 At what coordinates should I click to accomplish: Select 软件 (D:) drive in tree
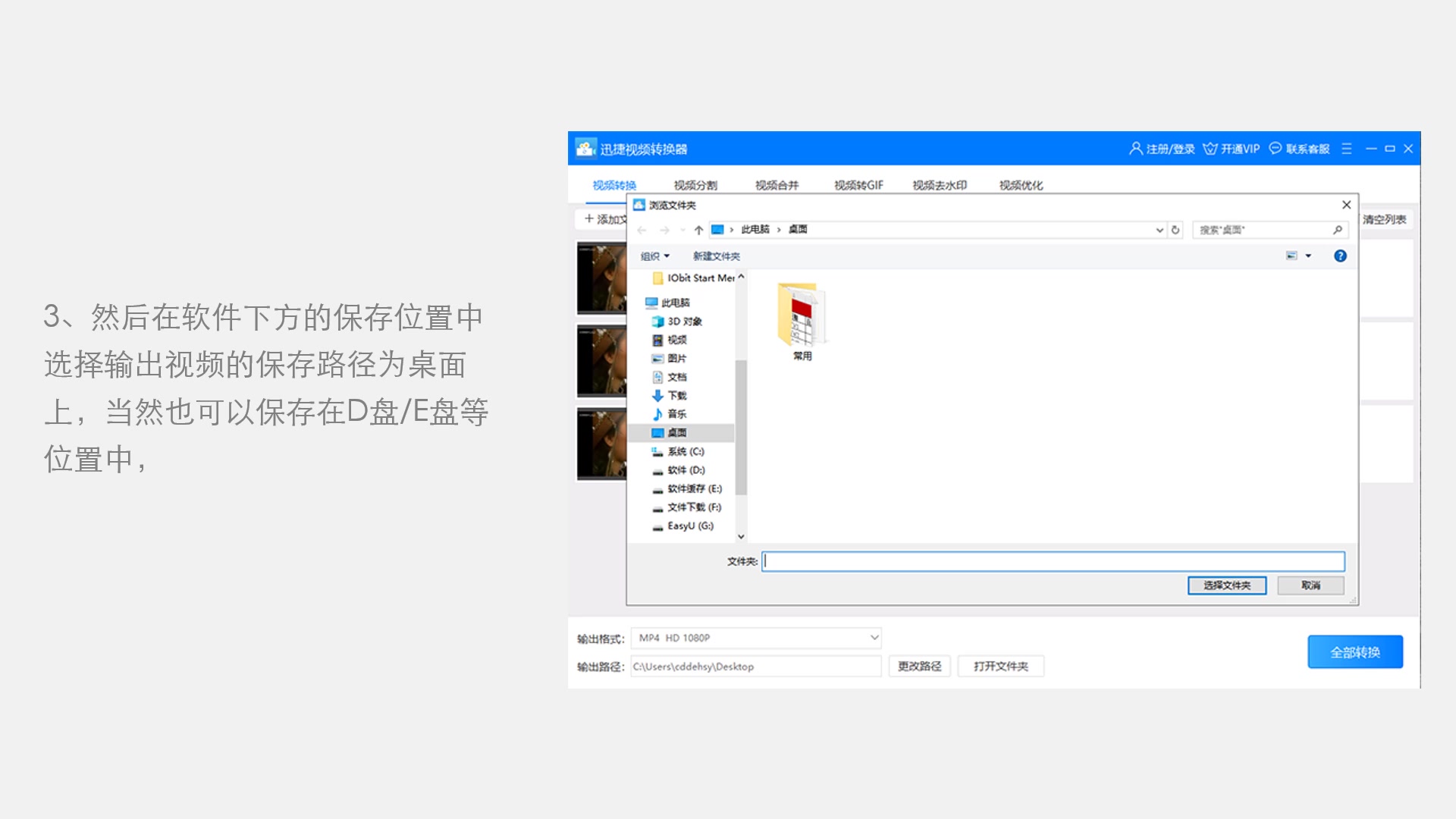[x=686, y=470]
